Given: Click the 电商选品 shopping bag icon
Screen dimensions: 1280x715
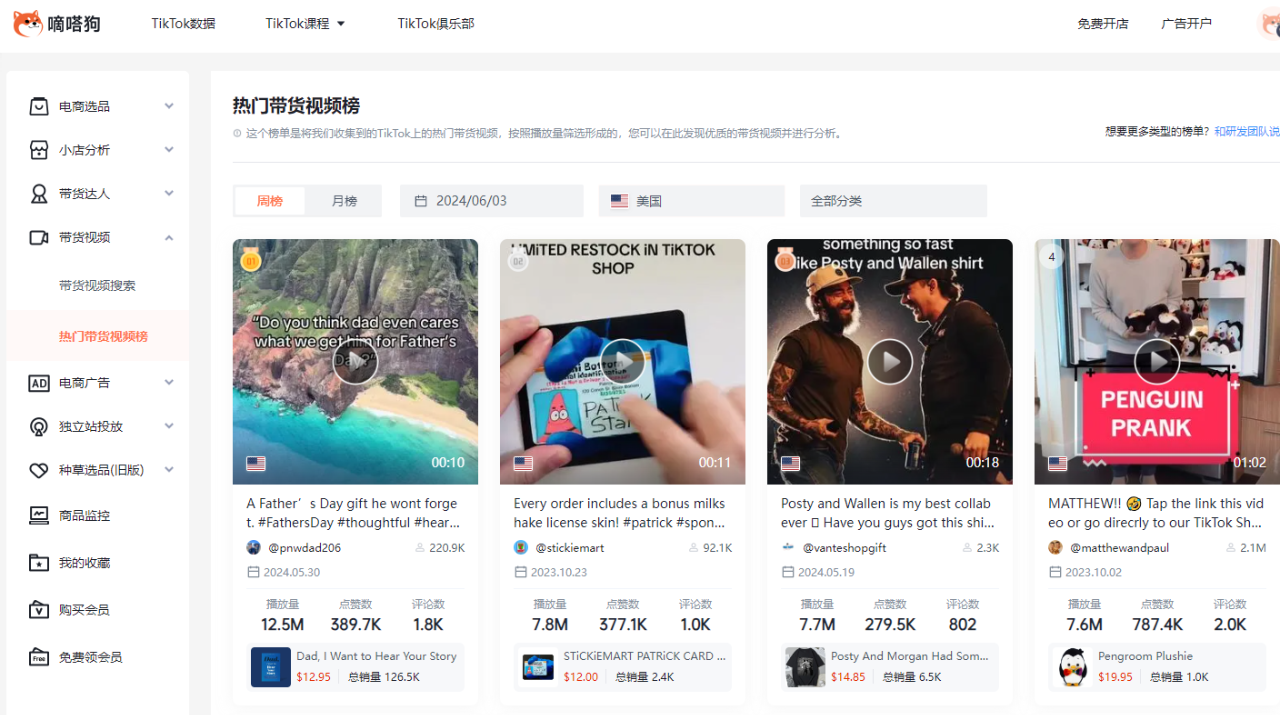Looking at the screenshot, I should pos(39,106).
